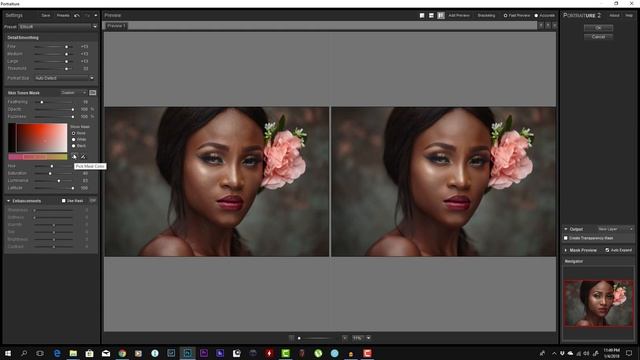
Task: Click the zoom in plus icon
Action: (345, 338)
